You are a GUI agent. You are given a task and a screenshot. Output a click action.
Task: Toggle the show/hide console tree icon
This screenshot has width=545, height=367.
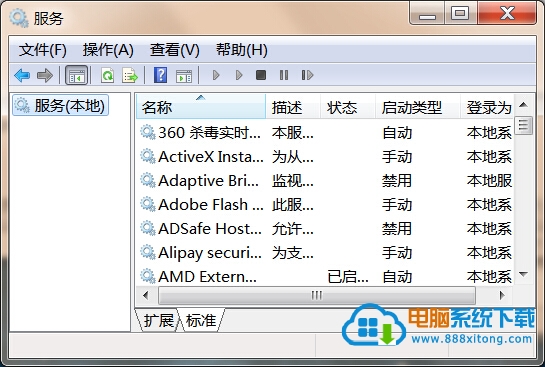tap(76, 75)
